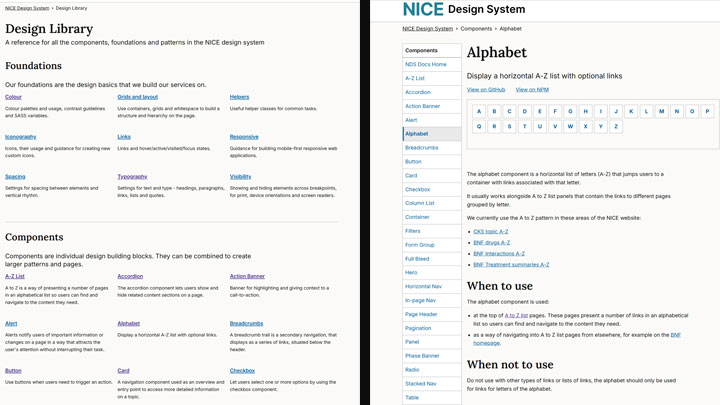Select A-Z List in sidebar
This screenshot has width=720, height=405.
click(432, 78)
